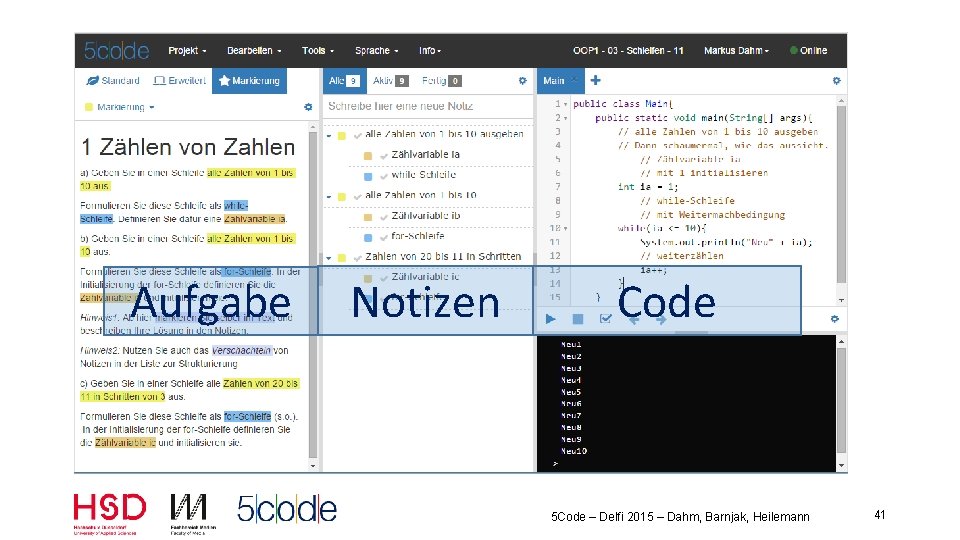Screen dimensions: 960x540
Task: Open the console settings gear
Action: [x=834, y=319]
